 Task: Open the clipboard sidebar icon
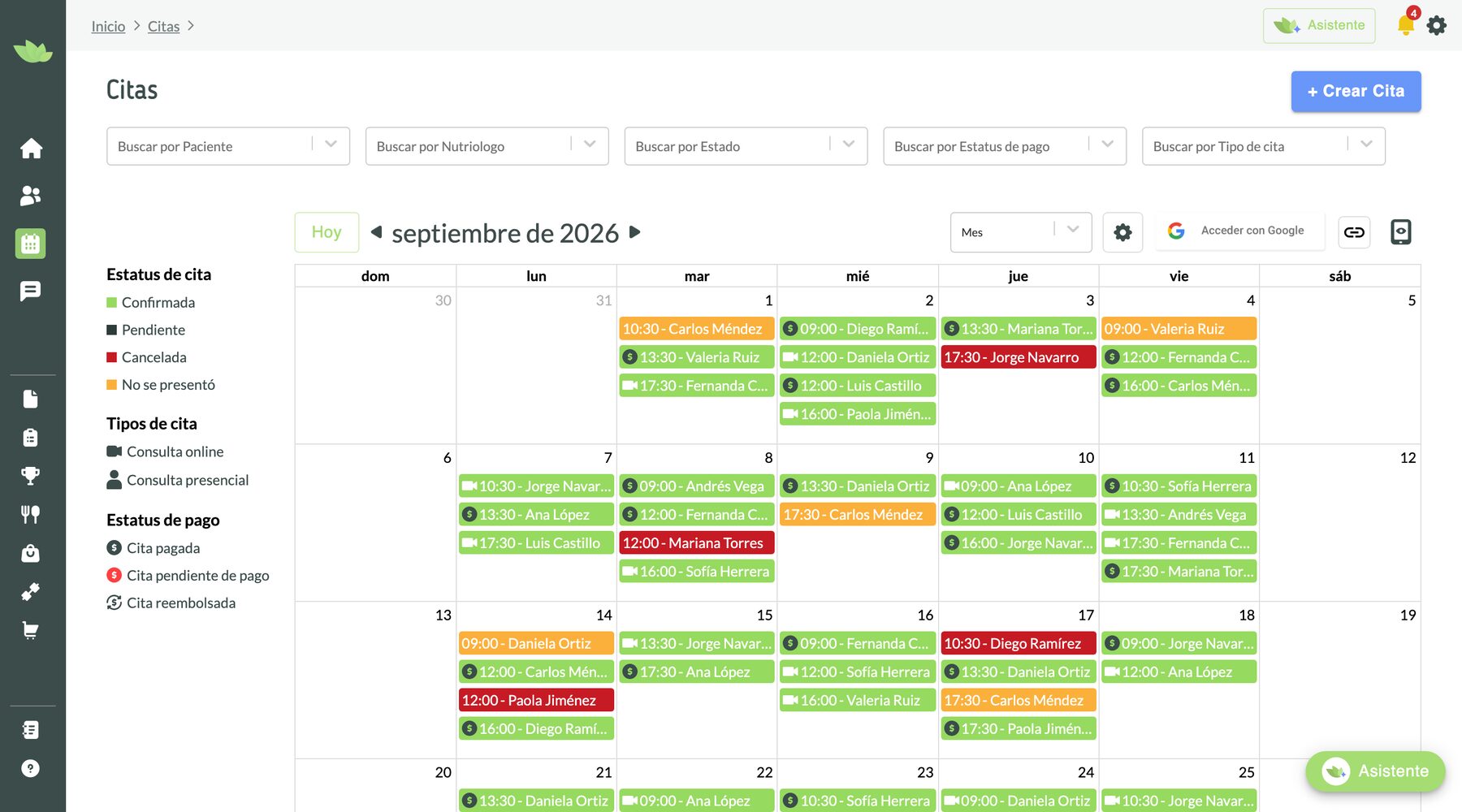point(31,438)
